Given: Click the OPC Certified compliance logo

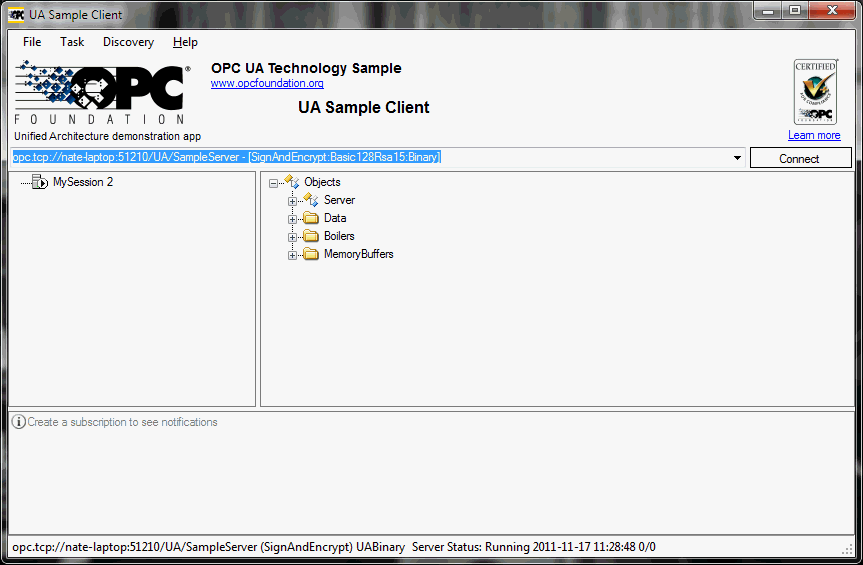Looking at the screenshot, I should point(816,92).
